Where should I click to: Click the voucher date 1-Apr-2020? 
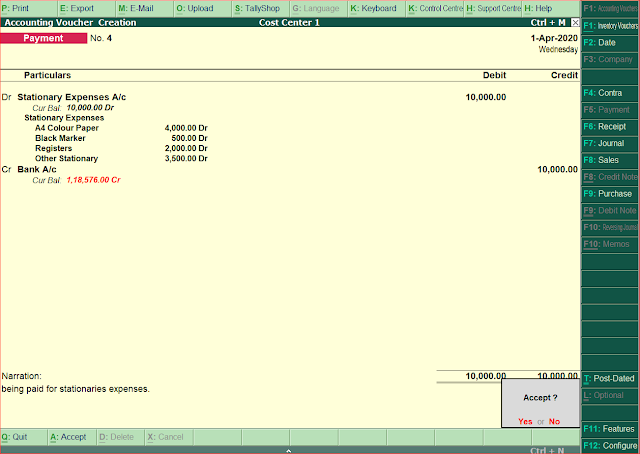coord(554,38)
